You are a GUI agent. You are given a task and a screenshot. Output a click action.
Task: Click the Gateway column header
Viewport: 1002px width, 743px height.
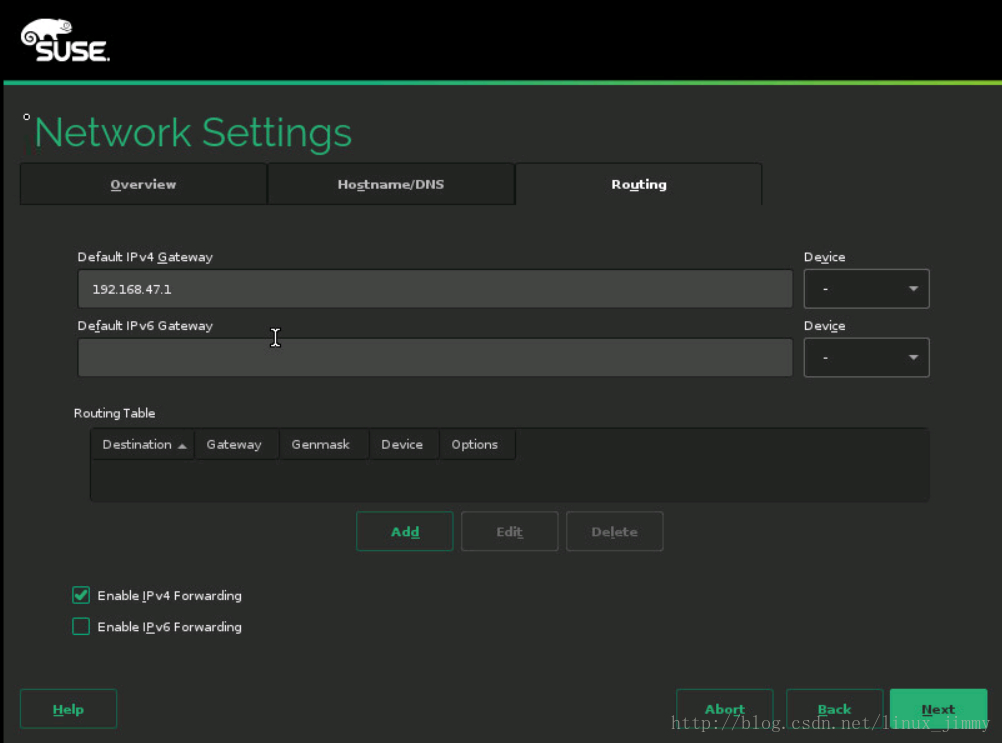click(x=234, y=444)
